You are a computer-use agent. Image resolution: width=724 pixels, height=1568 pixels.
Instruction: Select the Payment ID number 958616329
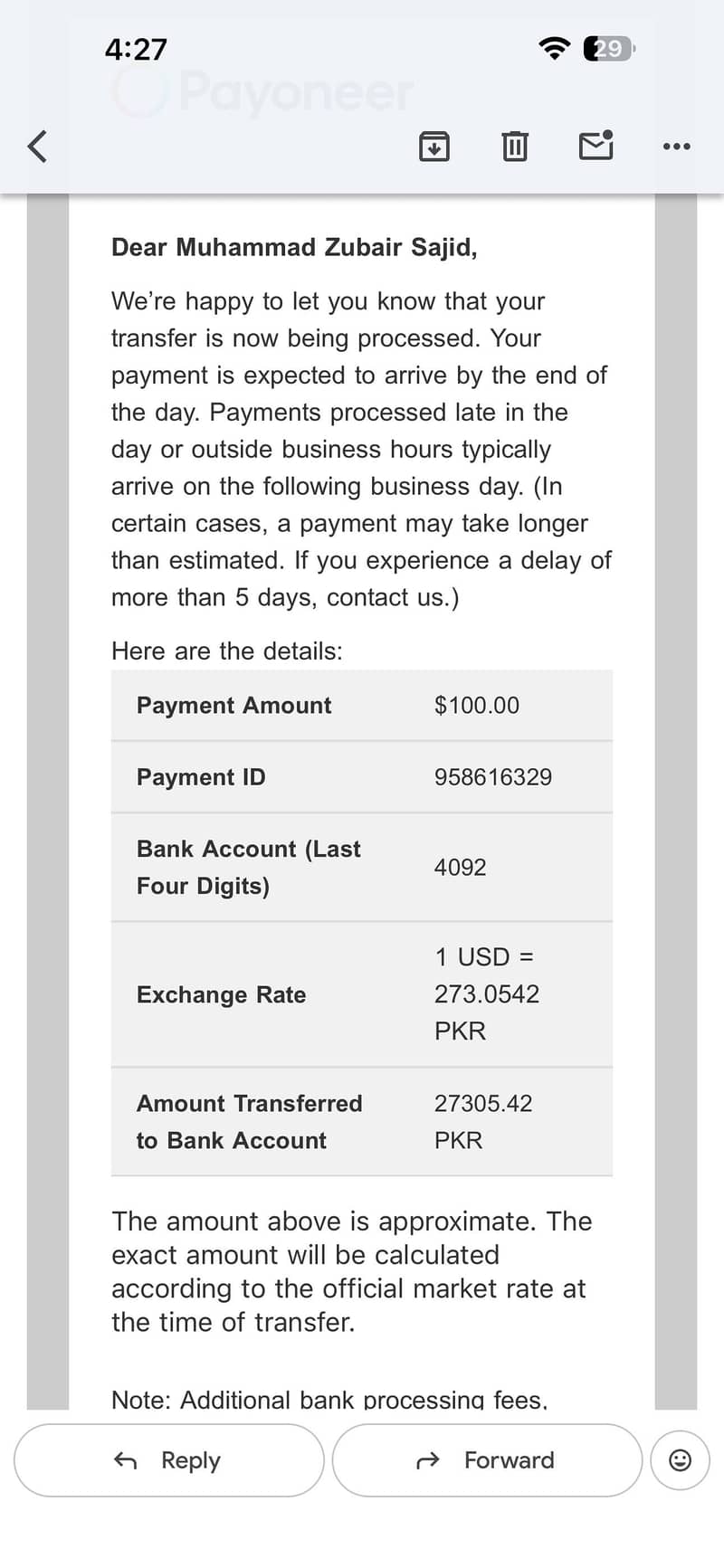tap(493, 777)
